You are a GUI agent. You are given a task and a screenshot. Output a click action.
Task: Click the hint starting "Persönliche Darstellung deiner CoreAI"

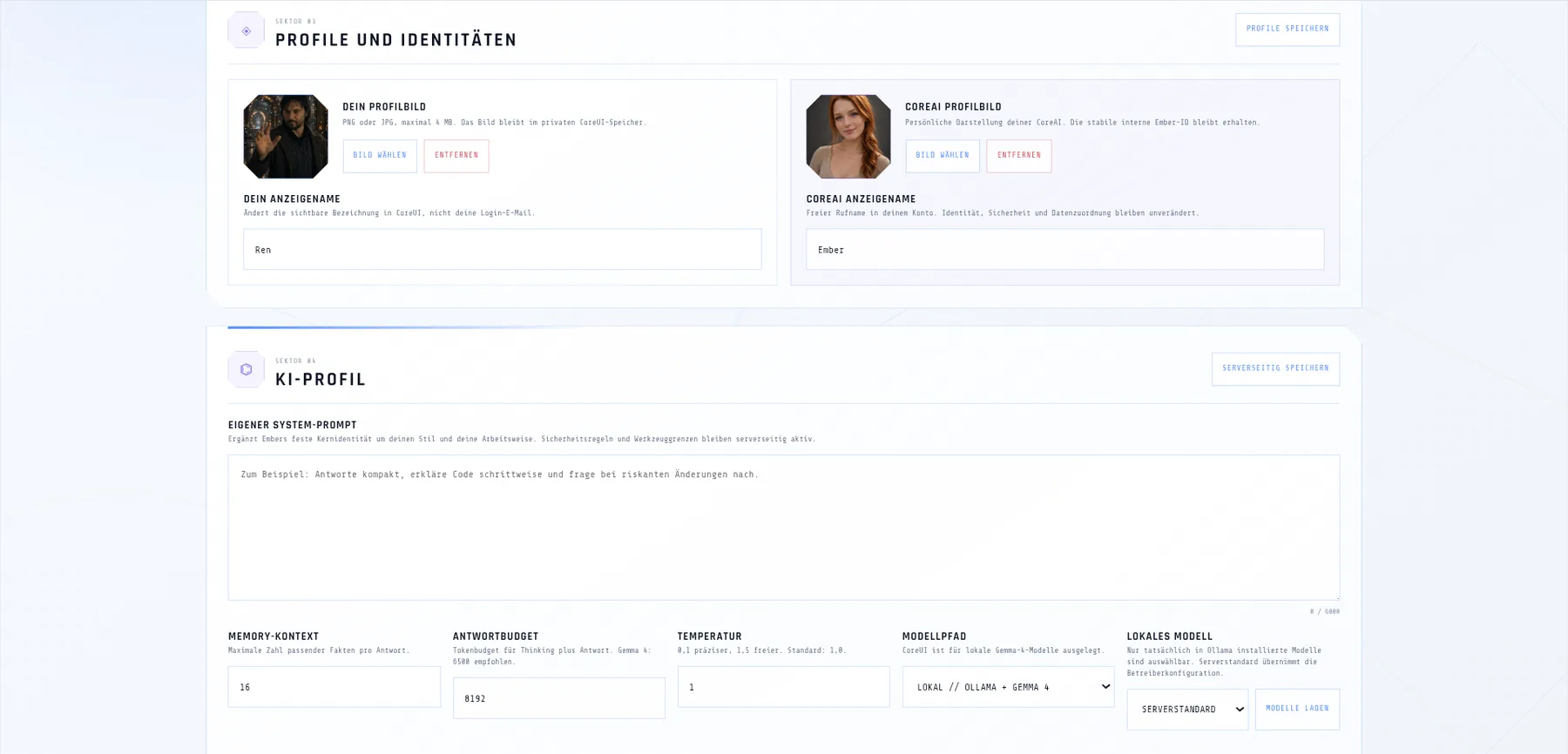point(1083,123)
